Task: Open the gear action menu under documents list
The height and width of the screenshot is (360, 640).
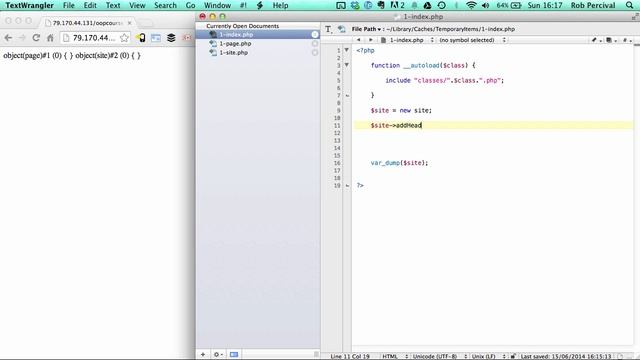Action: (x=218, y=354)
